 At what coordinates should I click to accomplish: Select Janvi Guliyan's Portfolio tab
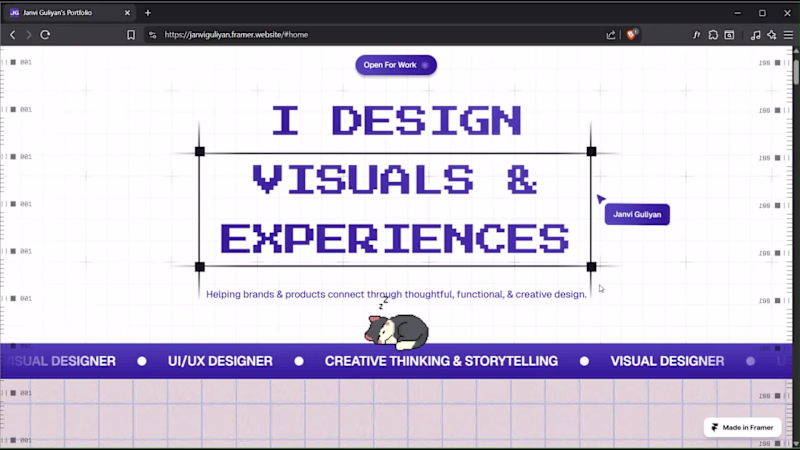click(70, 13)
